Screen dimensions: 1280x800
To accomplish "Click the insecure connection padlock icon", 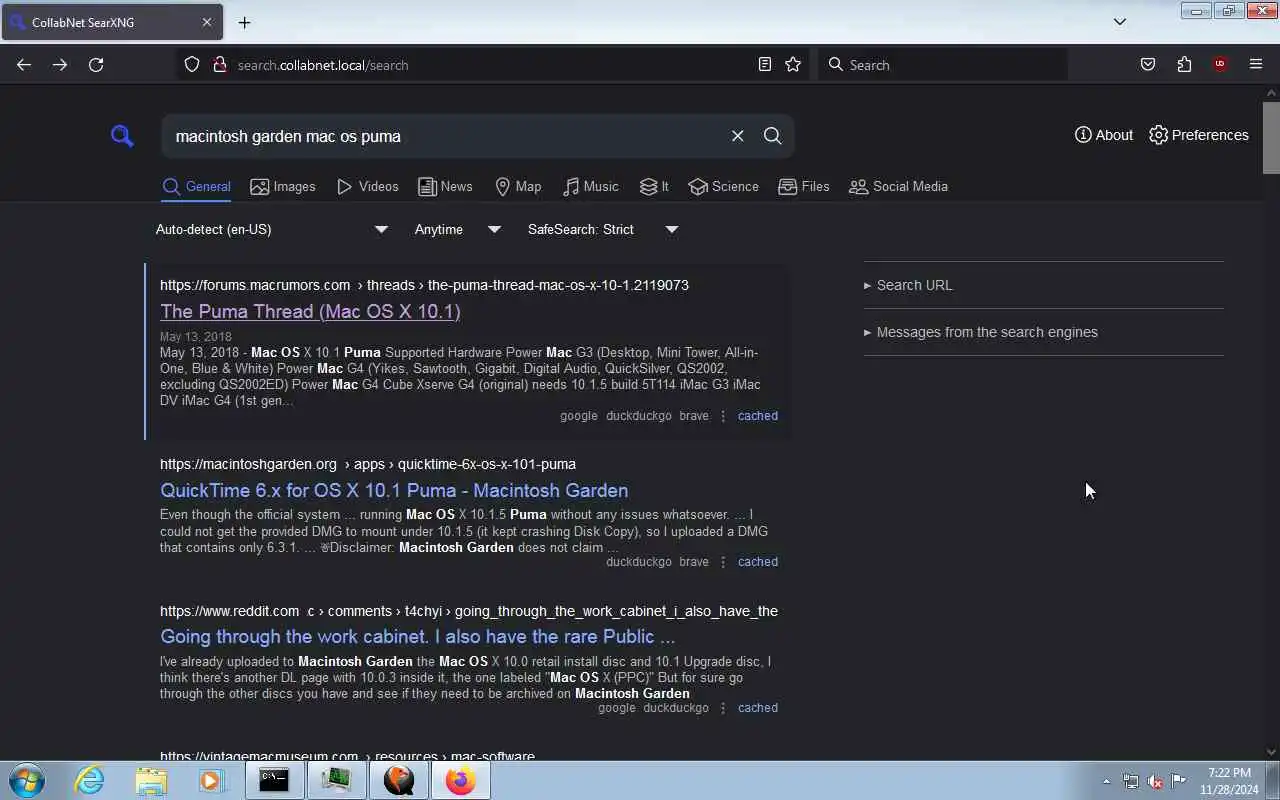I will click(x=220, y=65).
